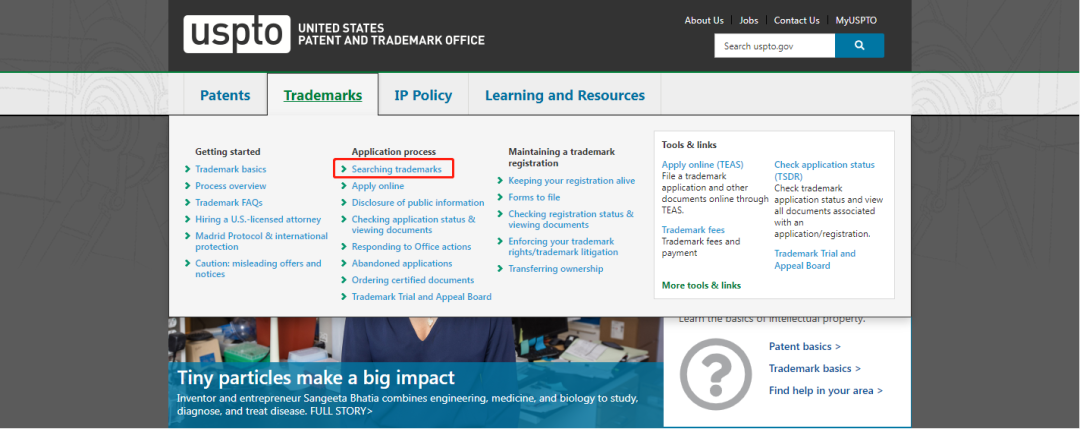Type in the Search uspto.gov field
Screen dimensions: 1080x429
tap(774, 46)
